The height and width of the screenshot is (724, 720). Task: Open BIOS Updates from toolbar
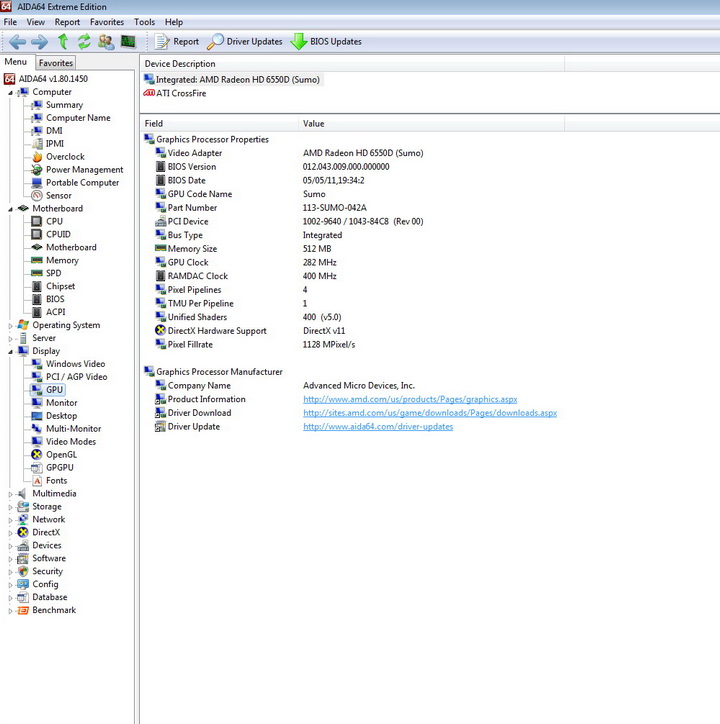[x=327, y=42]
